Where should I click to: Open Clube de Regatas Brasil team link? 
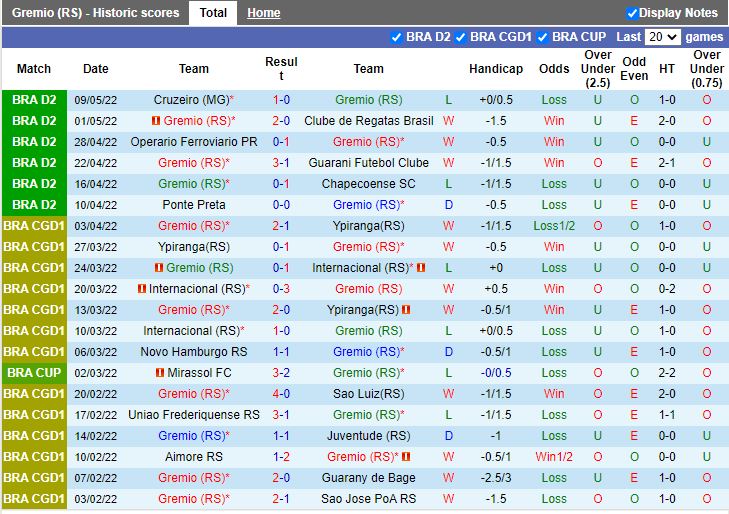(x=369, y=121)
